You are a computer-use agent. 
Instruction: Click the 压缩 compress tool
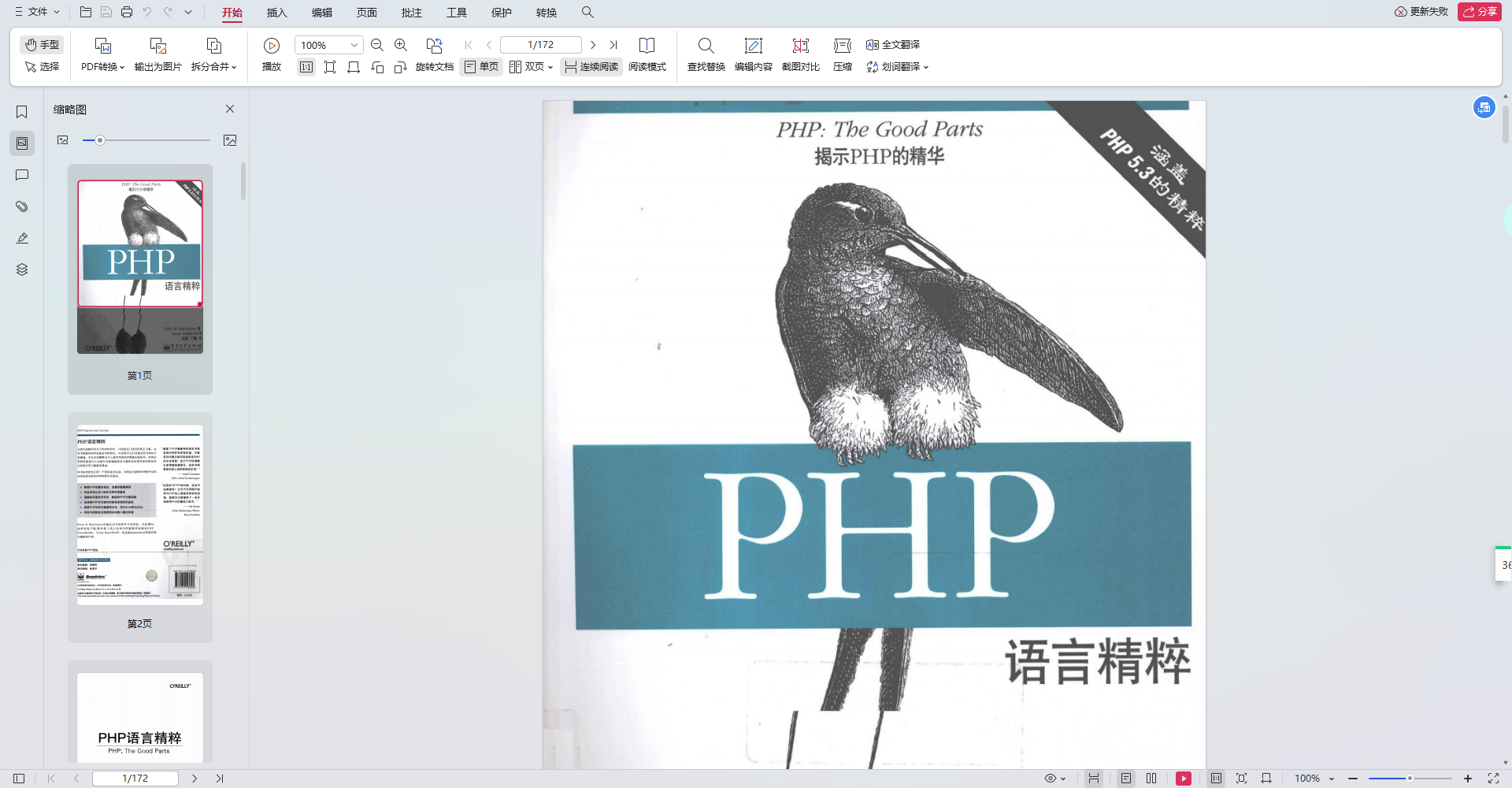point(843,54)
